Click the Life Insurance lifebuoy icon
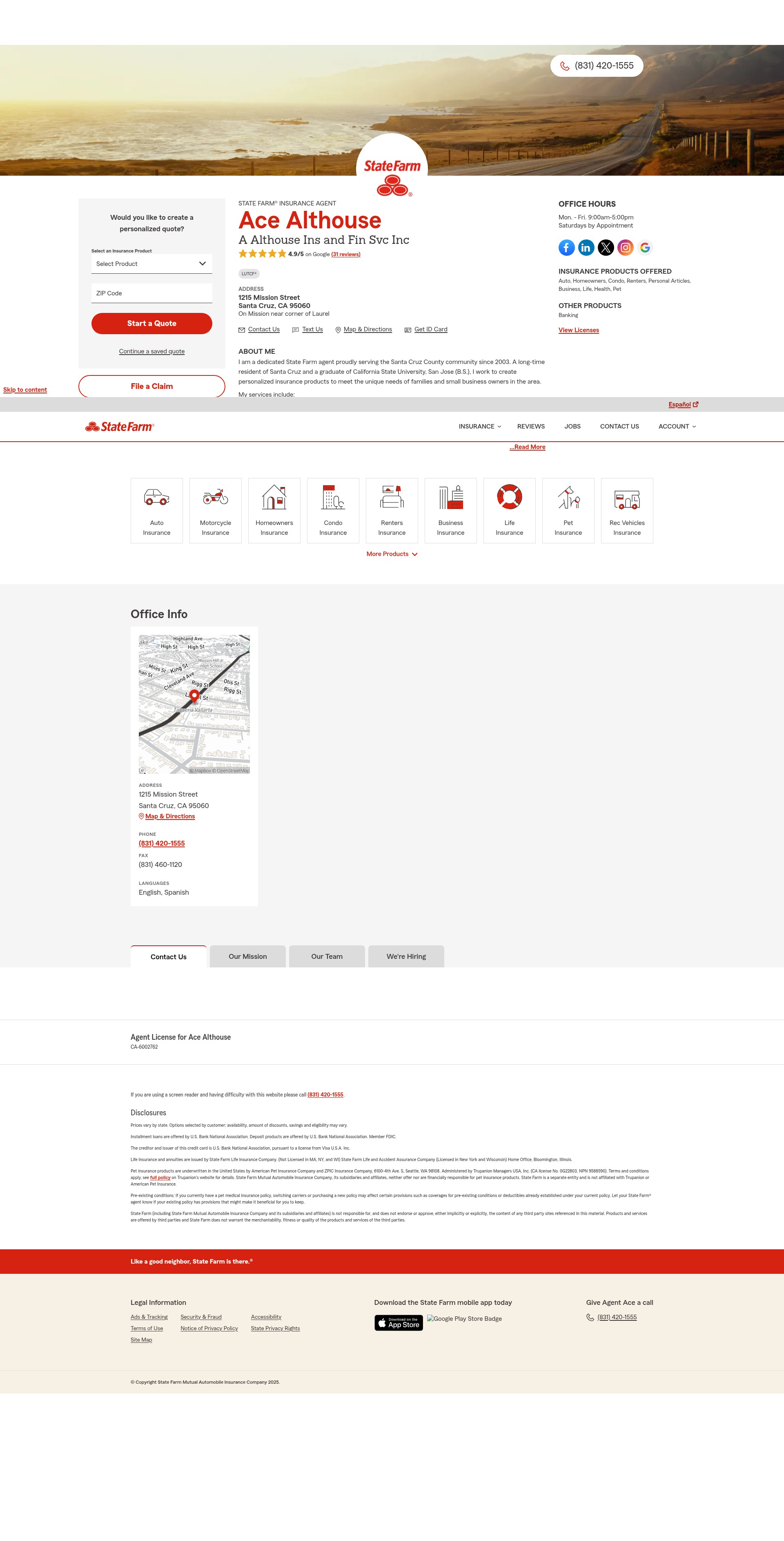This screenshot has height=1541, width=784. coord(510,496)
